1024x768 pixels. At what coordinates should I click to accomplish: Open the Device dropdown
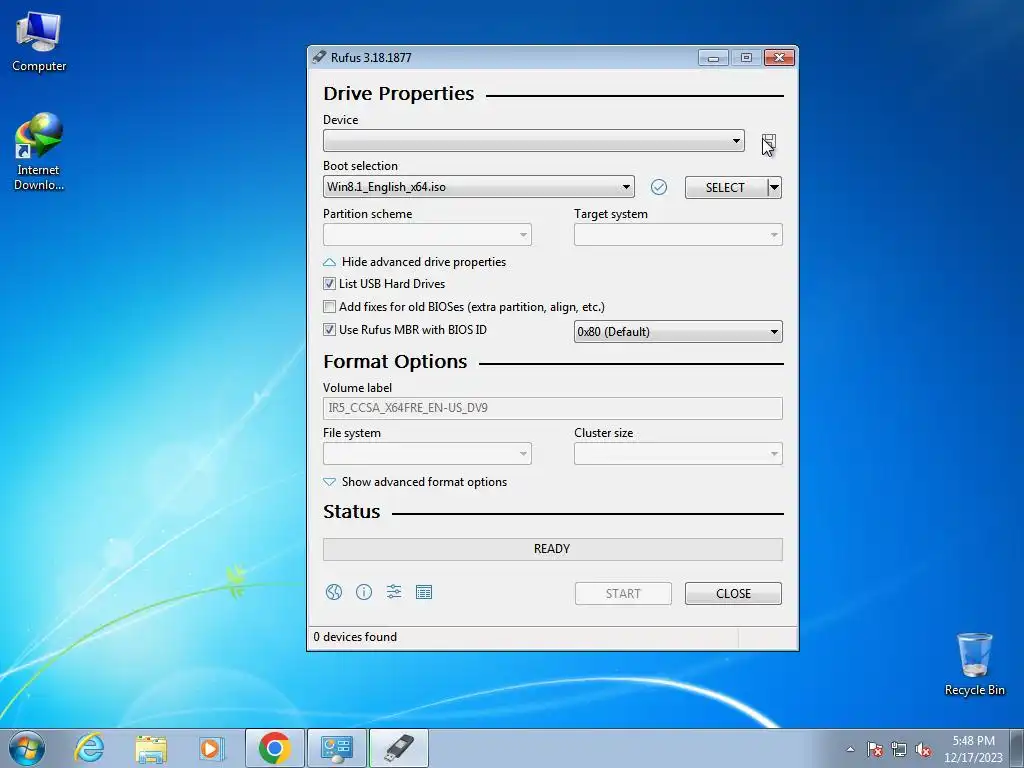tap(534, 141)
